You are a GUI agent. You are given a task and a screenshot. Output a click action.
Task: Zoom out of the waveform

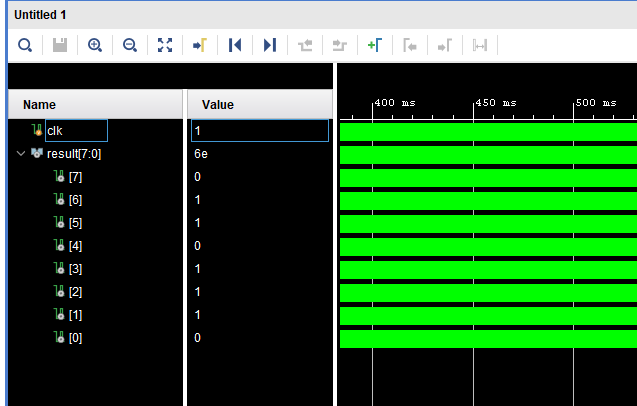(x=130, y=45)
